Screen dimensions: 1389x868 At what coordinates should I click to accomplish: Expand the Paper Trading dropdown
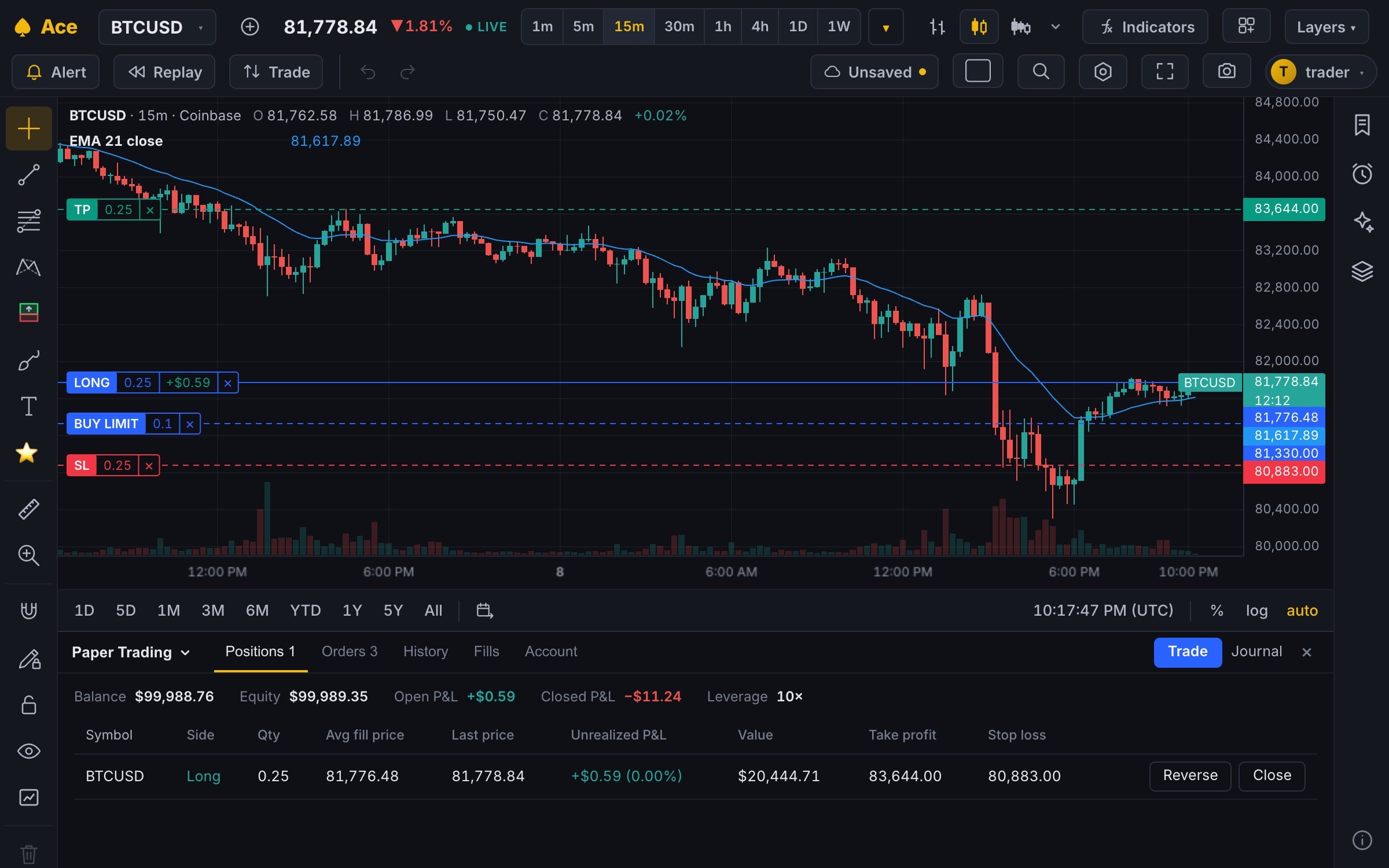tap(131, 652)
